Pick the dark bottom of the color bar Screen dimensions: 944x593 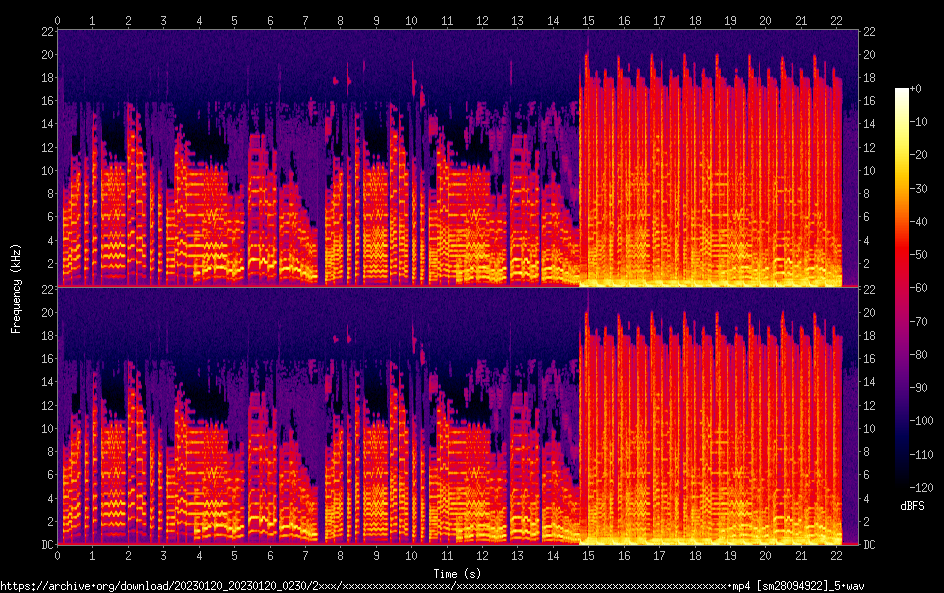point(902,482)
